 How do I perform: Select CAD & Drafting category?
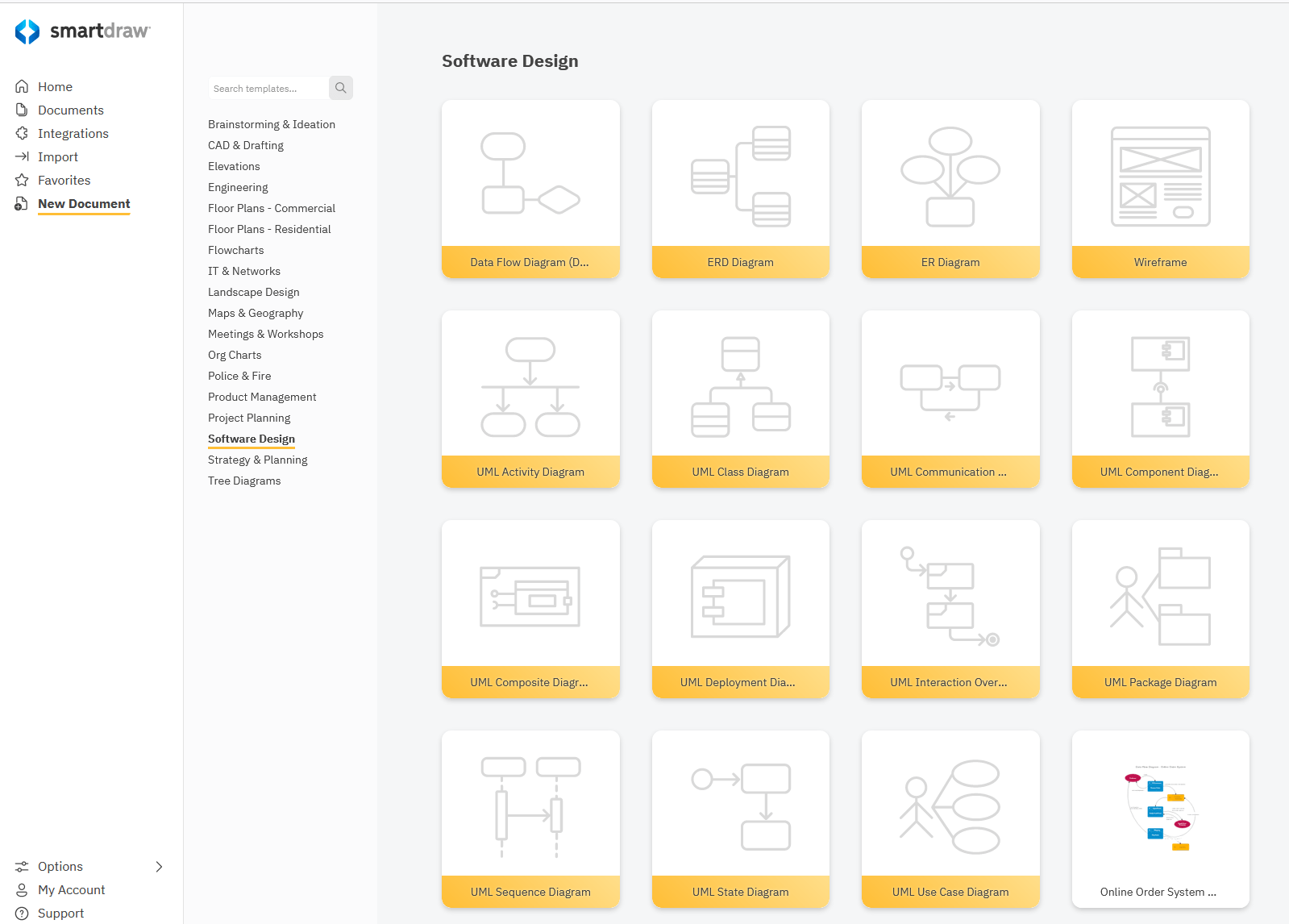[x=246, y=145]
